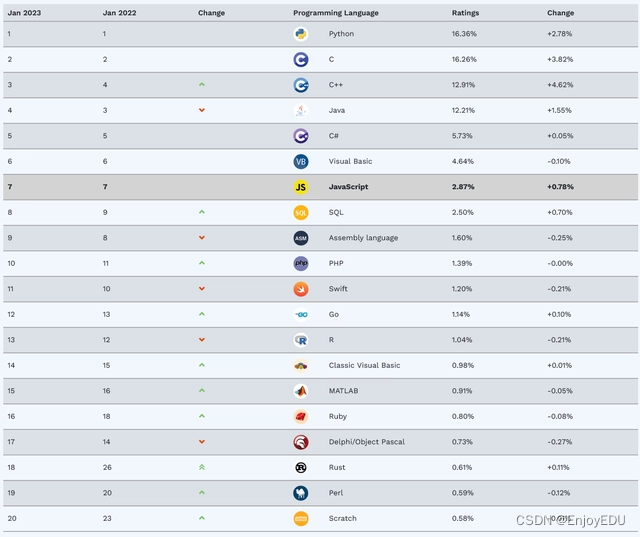Click the double up arrow in Rust row

tap(202, 467)
